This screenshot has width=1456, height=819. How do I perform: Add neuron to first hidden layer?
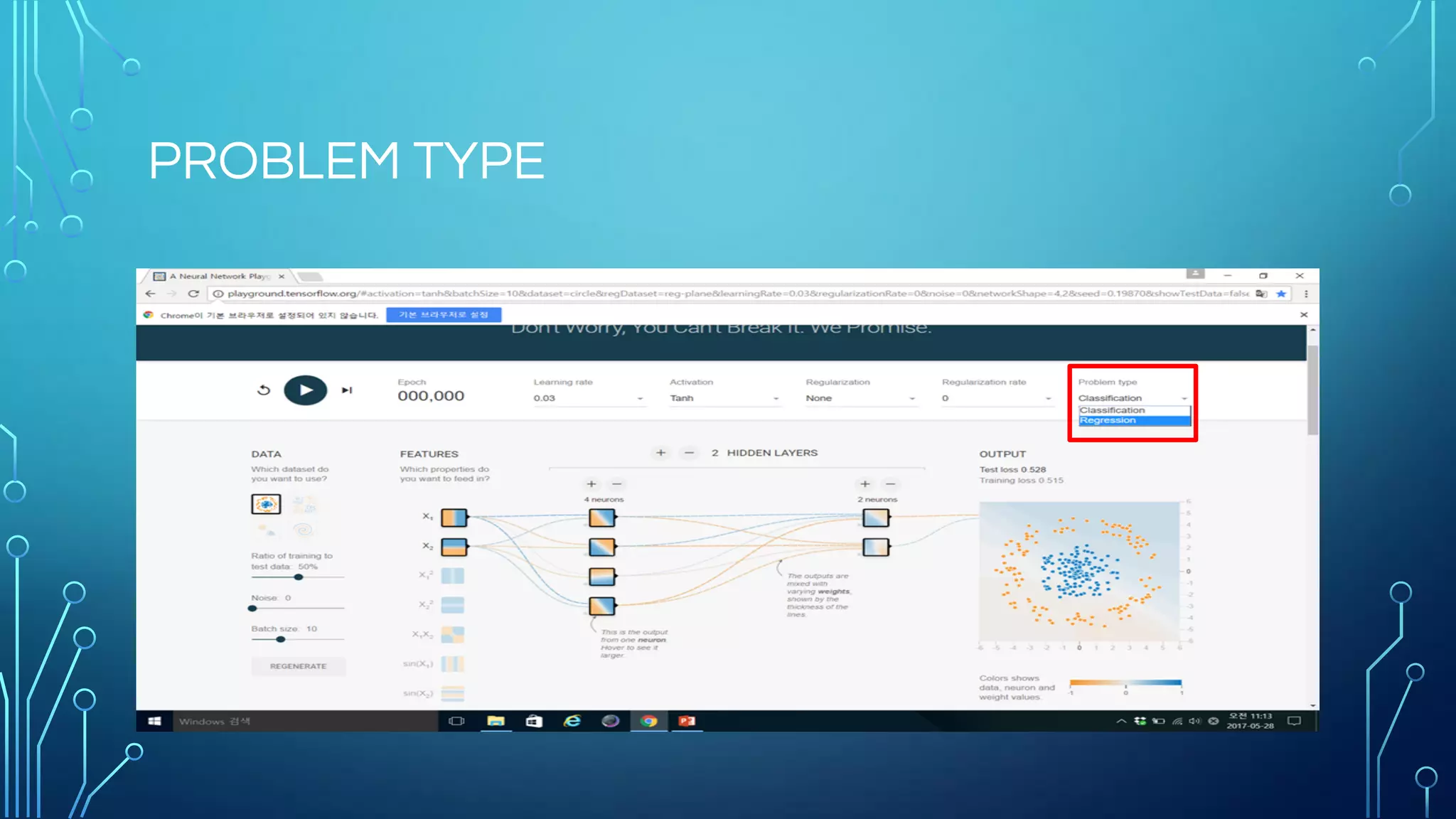[x=591, y=484]
